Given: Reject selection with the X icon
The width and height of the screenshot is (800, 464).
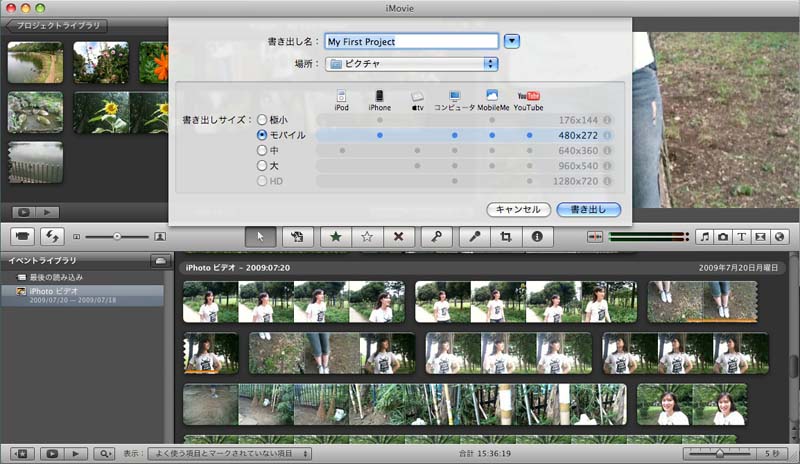Looking at the screenshot, I should coord(398,237).
